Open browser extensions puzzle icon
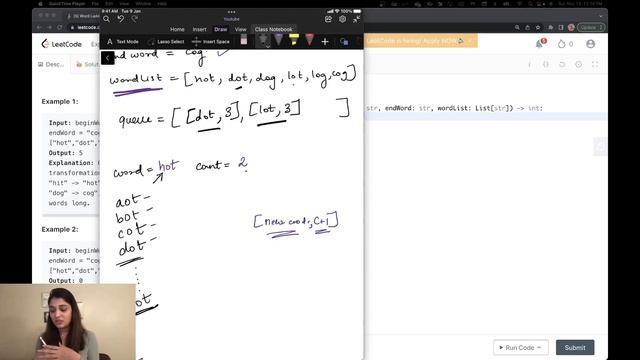The width and height of the screenshot is (640, 360). (551, 27)
